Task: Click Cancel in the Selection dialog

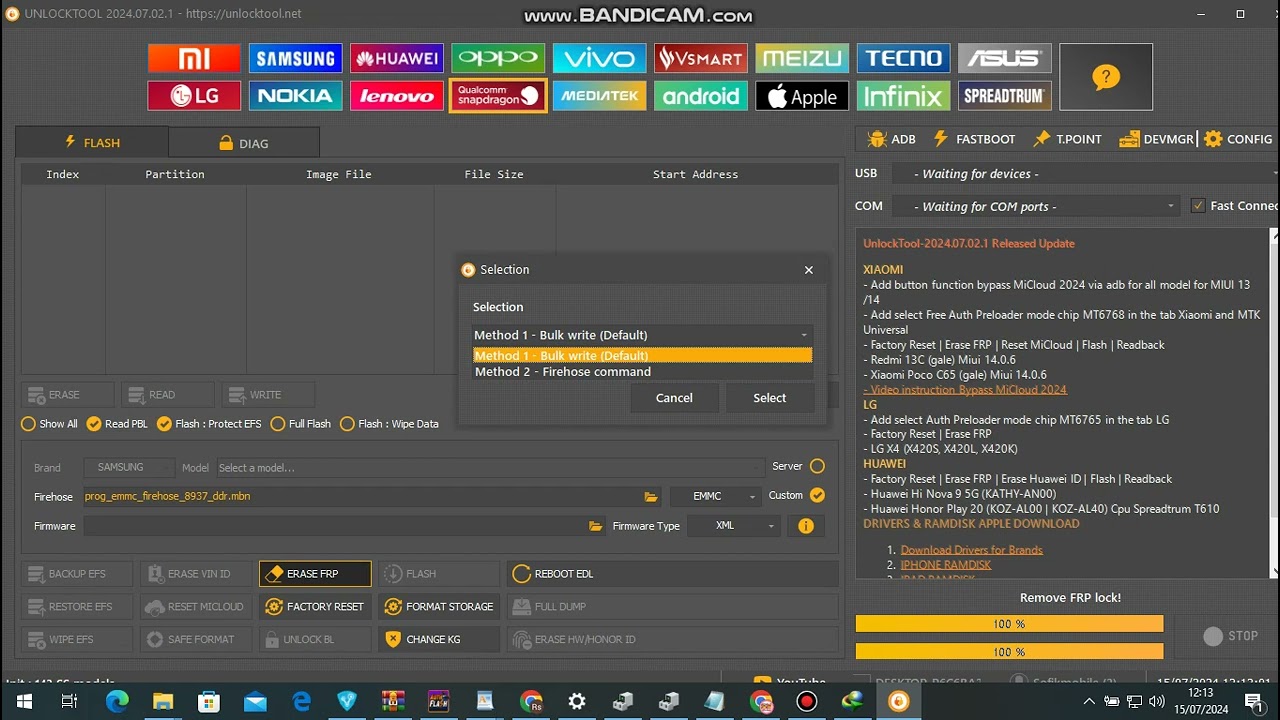Action: [x=674, y=398]
